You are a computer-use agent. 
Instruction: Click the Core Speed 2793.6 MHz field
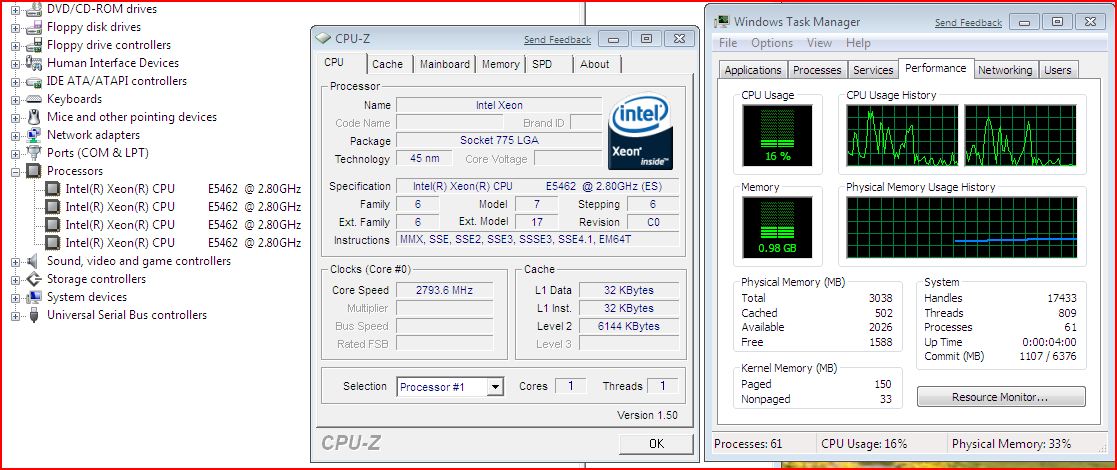(x=445, y=291)
